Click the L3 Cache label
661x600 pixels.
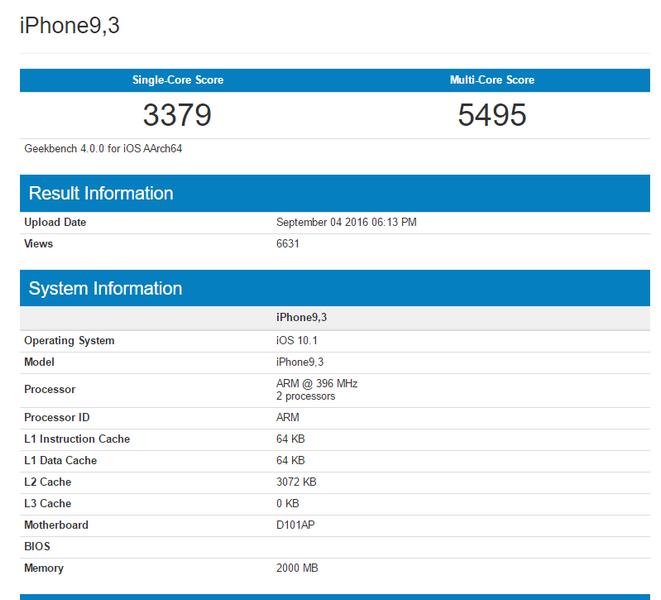coord(48,503)
